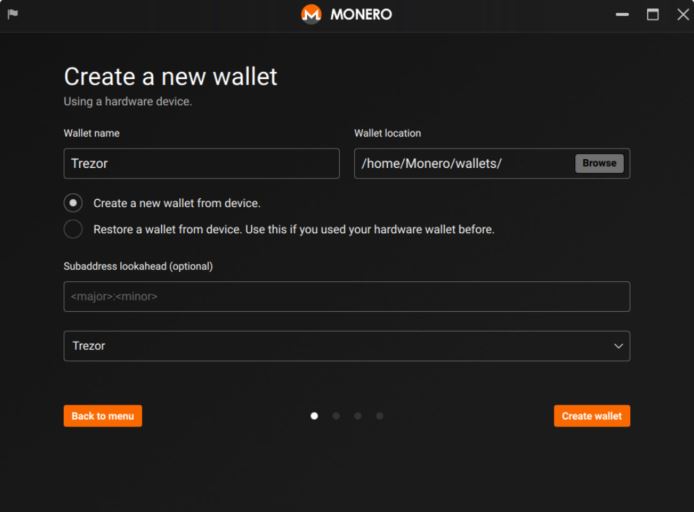Jump to the third wizard step dot
The height and width of the screenshot is (512, 694).
tap(358, 416)
